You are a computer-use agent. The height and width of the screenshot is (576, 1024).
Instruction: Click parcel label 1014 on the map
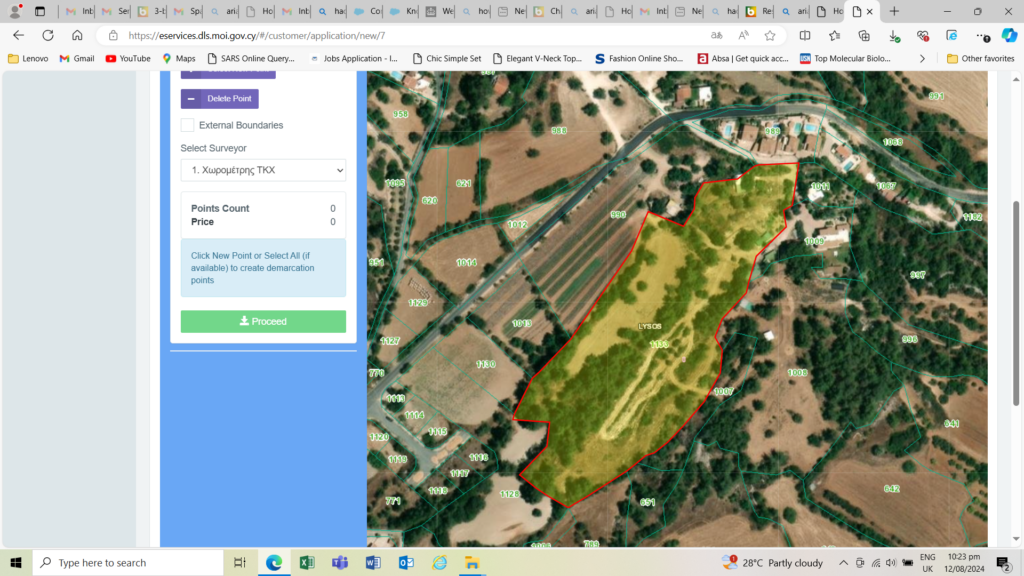[466, 263]
